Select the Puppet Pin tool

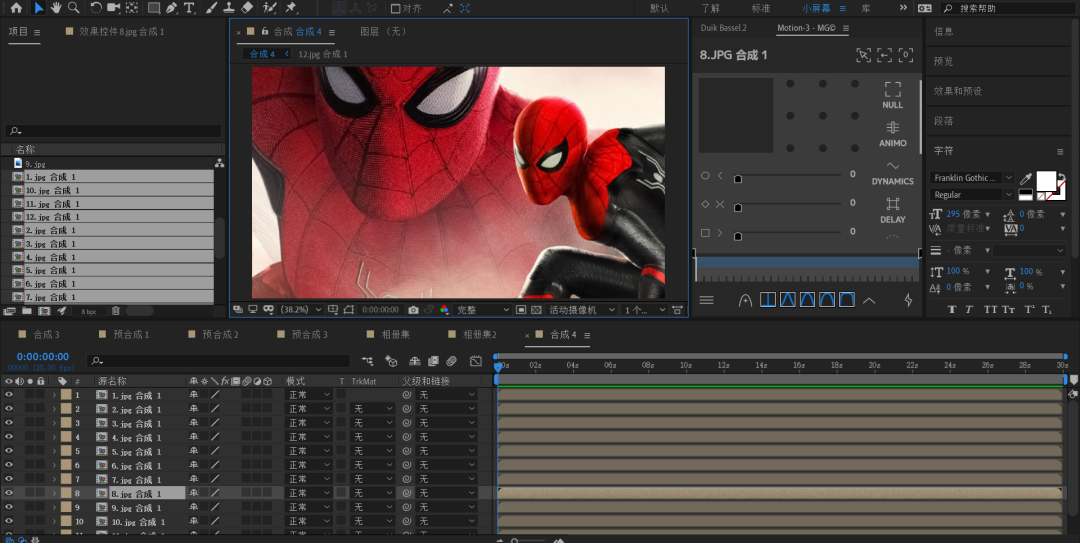[x=291, y=8]
